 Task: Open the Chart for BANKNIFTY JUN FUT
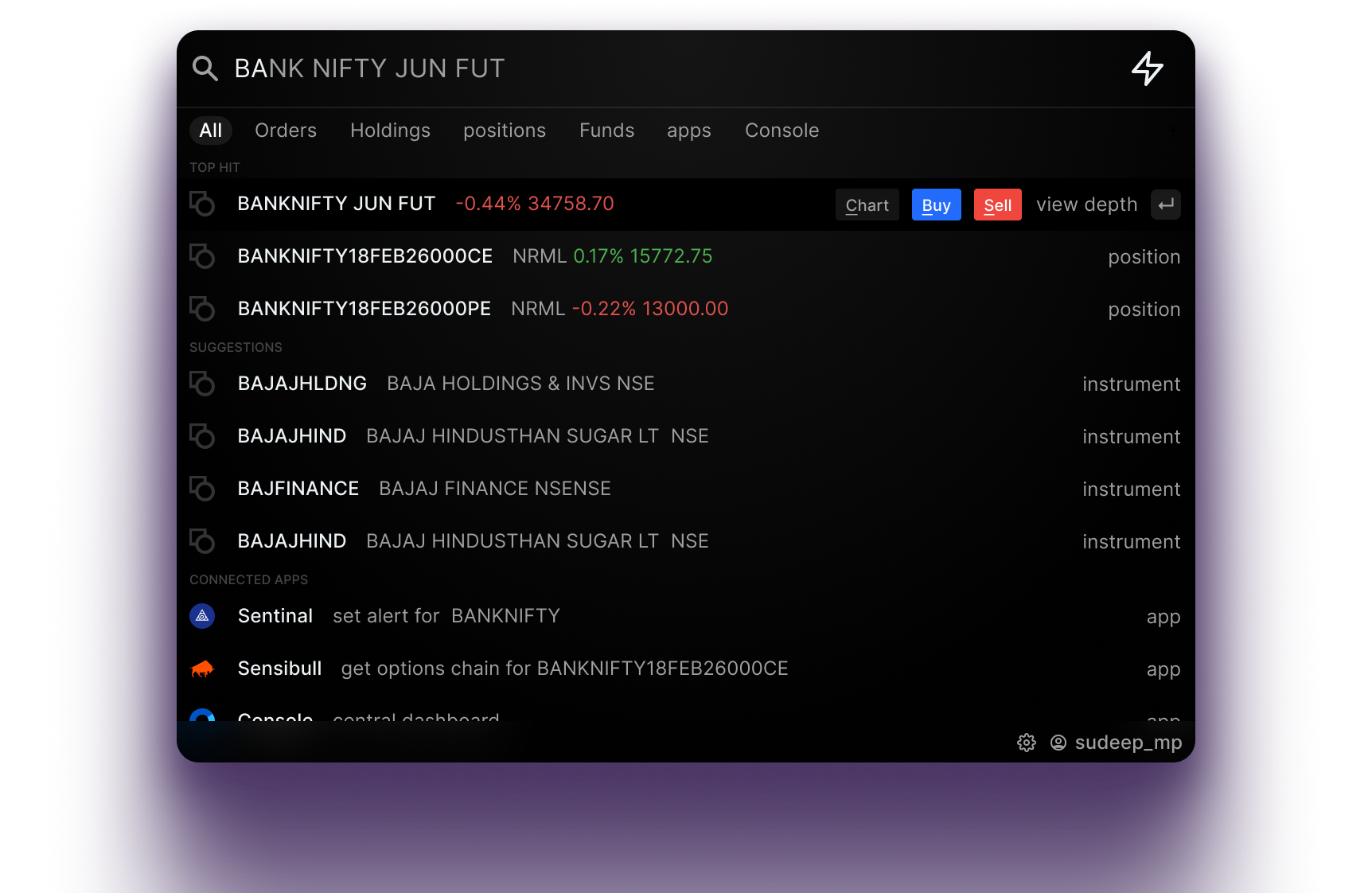click(x=867, y=205)
